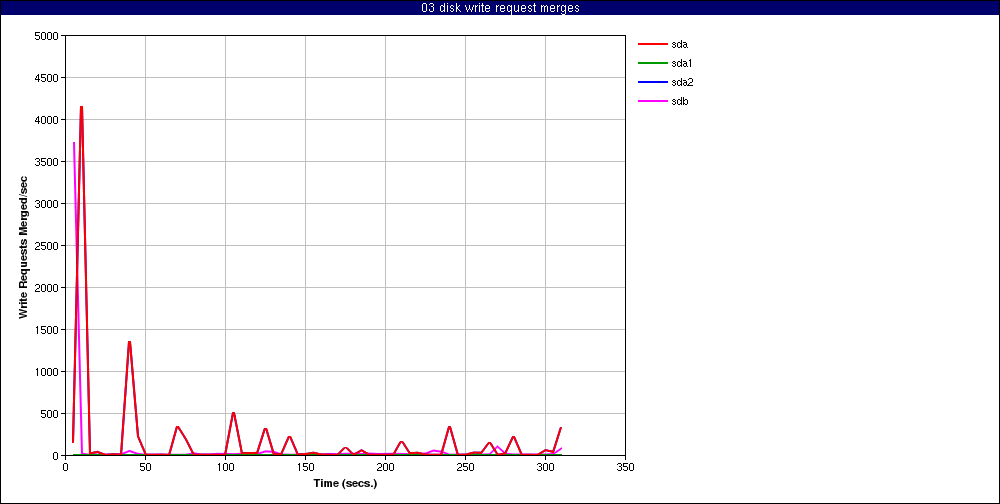Click the 150 x-axis tick label

[x=305, y=467]
